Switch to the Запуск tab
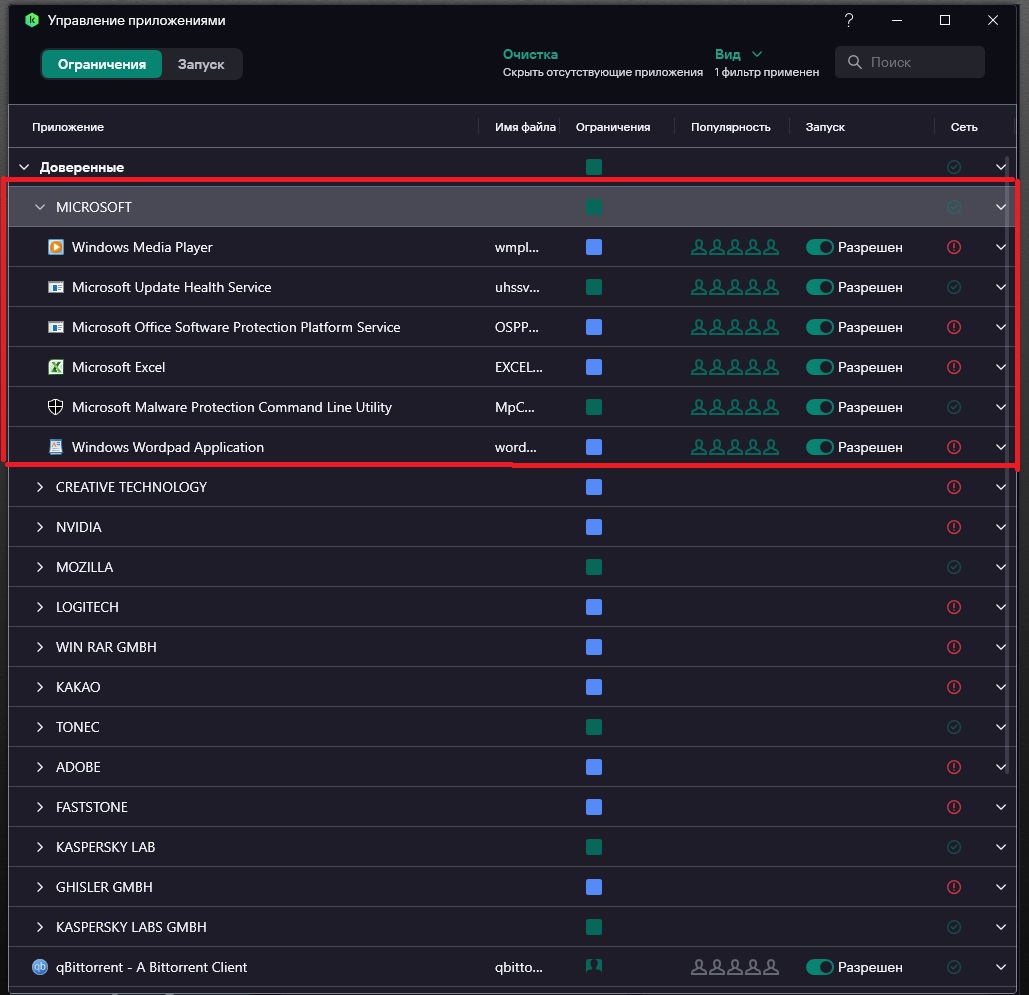Screen dimensions: 1029x995 (x=201, y=64)
